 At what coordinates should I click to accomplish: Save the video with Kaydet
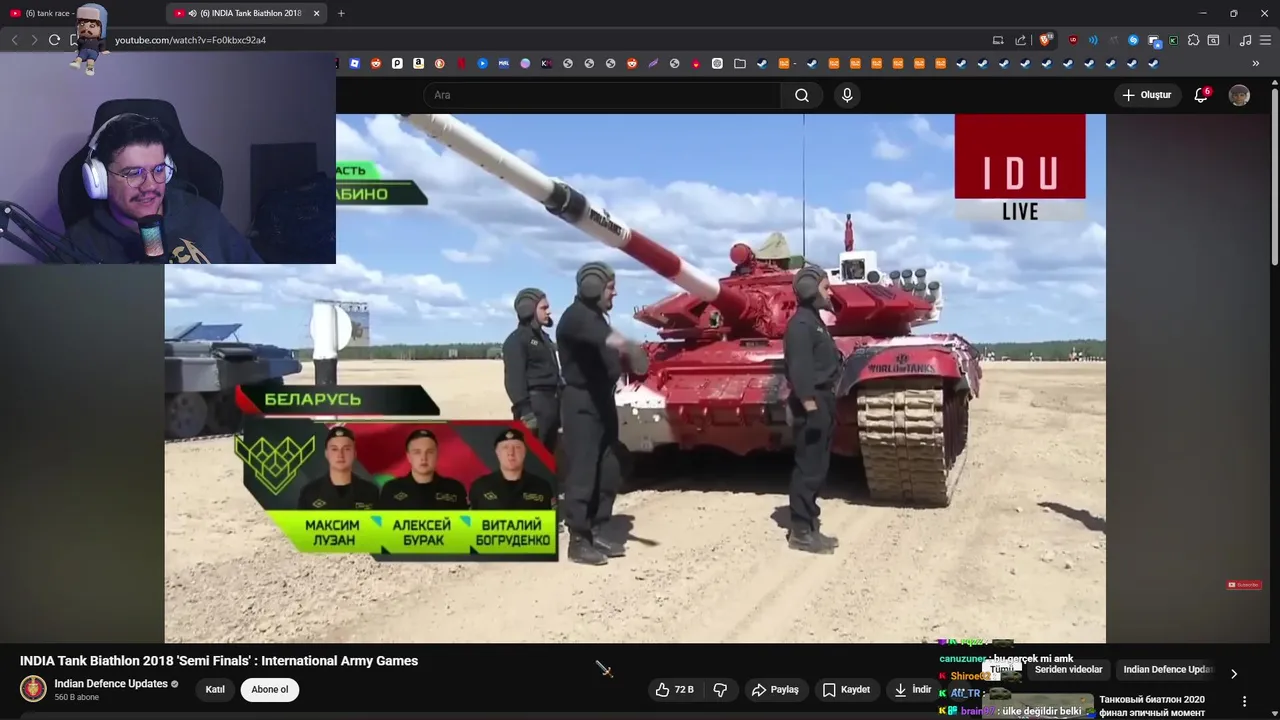click(x=846, y=689)
